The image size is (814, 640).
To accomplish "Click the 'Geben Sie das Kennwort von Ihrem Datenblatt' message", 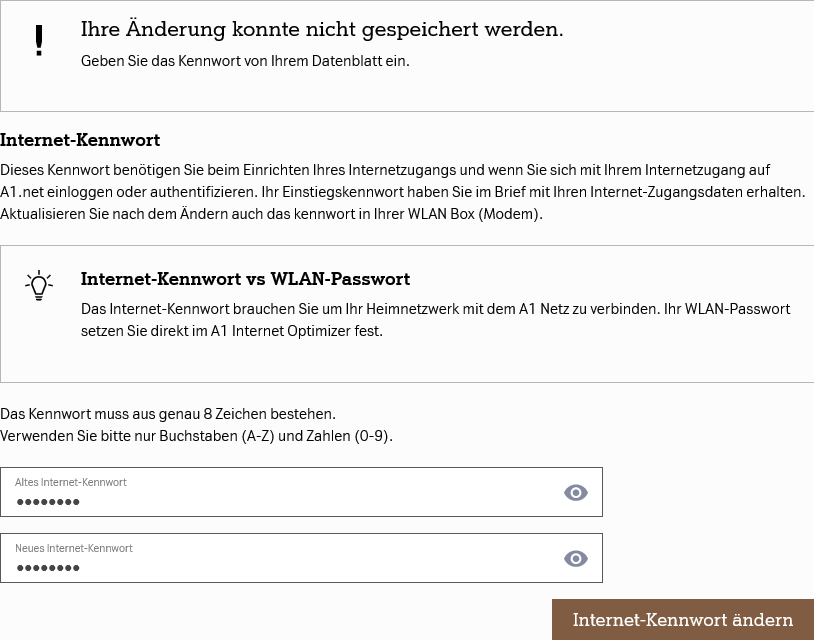I will pyautogui.click(x=245, y=61).
